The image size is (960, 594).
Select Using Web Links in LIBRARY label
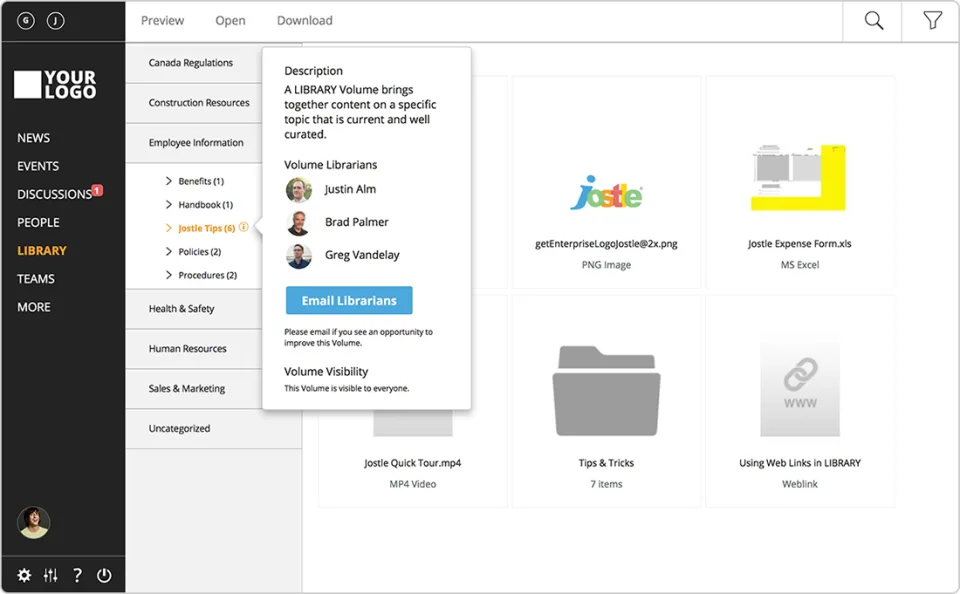[800, 463]
